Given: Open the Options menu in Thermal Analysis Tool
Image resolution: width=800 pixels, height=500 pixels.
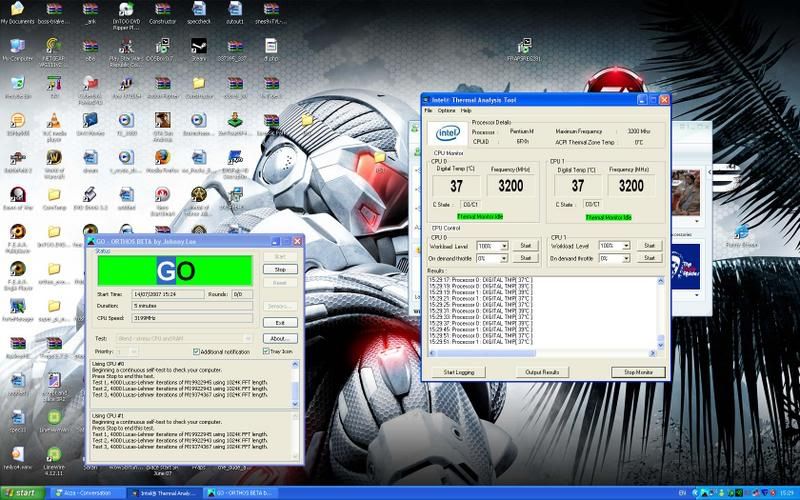Looking at the screenshot, I should click(446, 110).
